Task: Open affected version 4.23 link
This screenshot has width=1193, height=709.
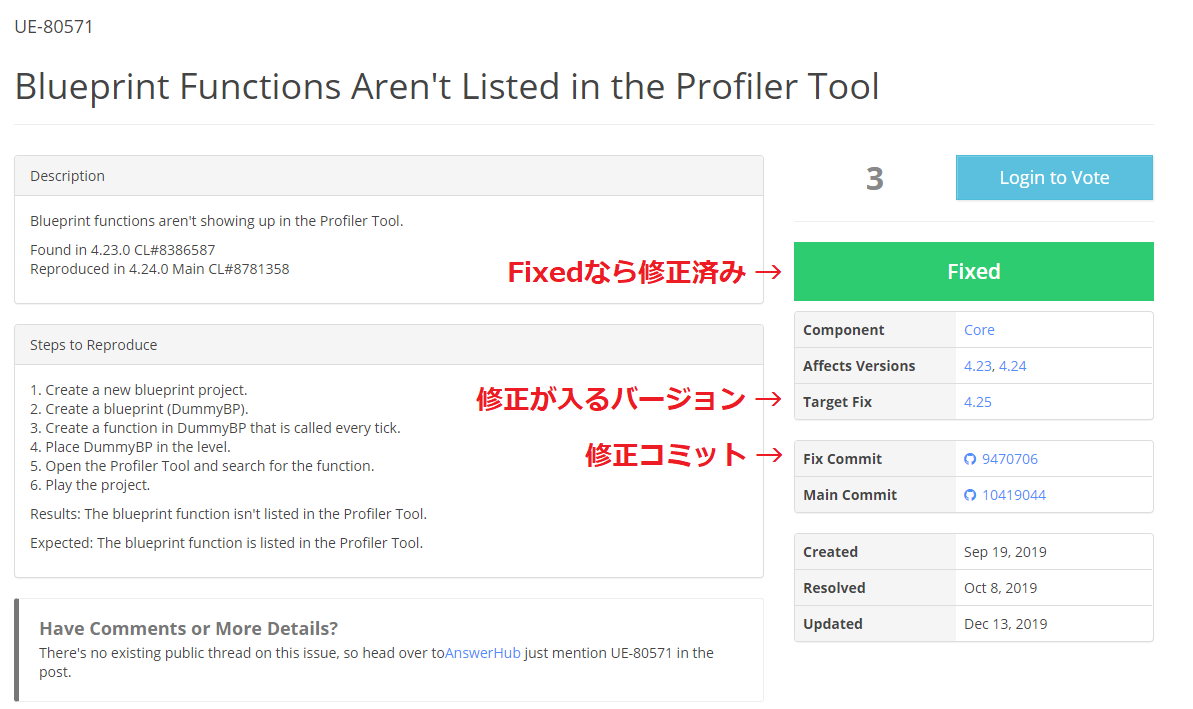Action: tap(978, 366)
